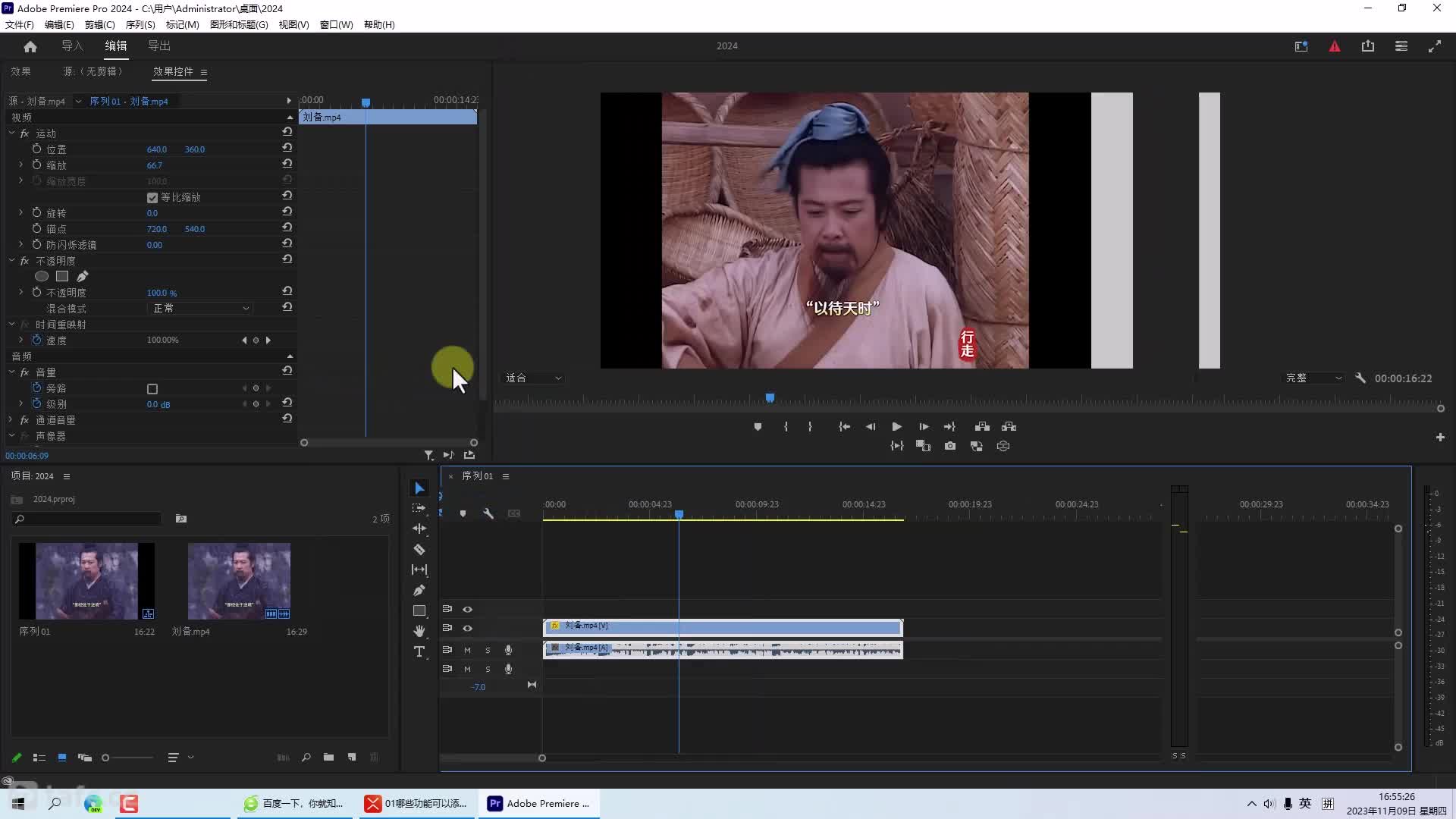Open source clip dropdown beside 刘备.mp4
This screenshot has height=819, width=1456.
tap(78, 101)
